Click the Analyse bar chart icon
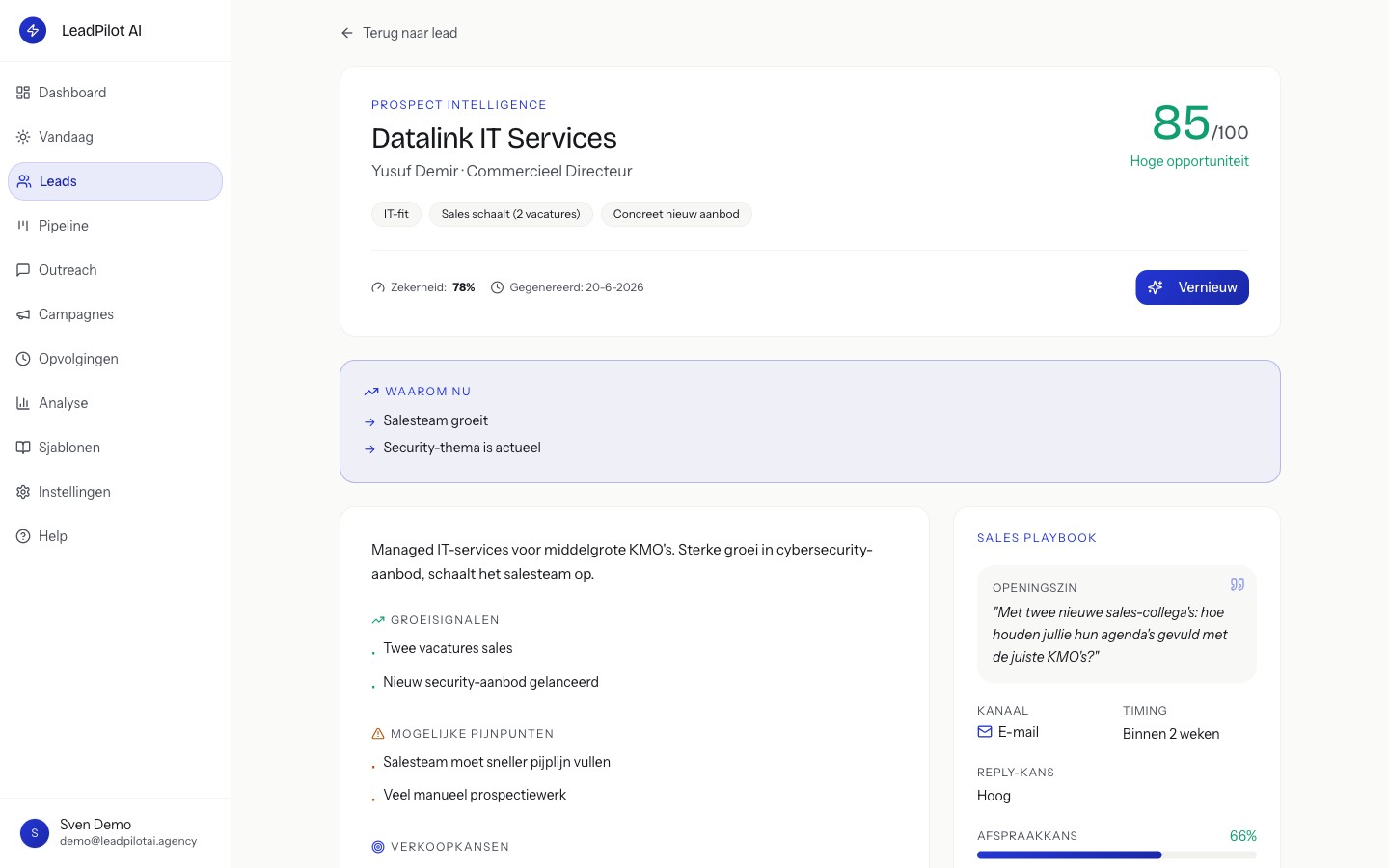The width and height of the screenshot is (1389, 868). pos(23,403)
